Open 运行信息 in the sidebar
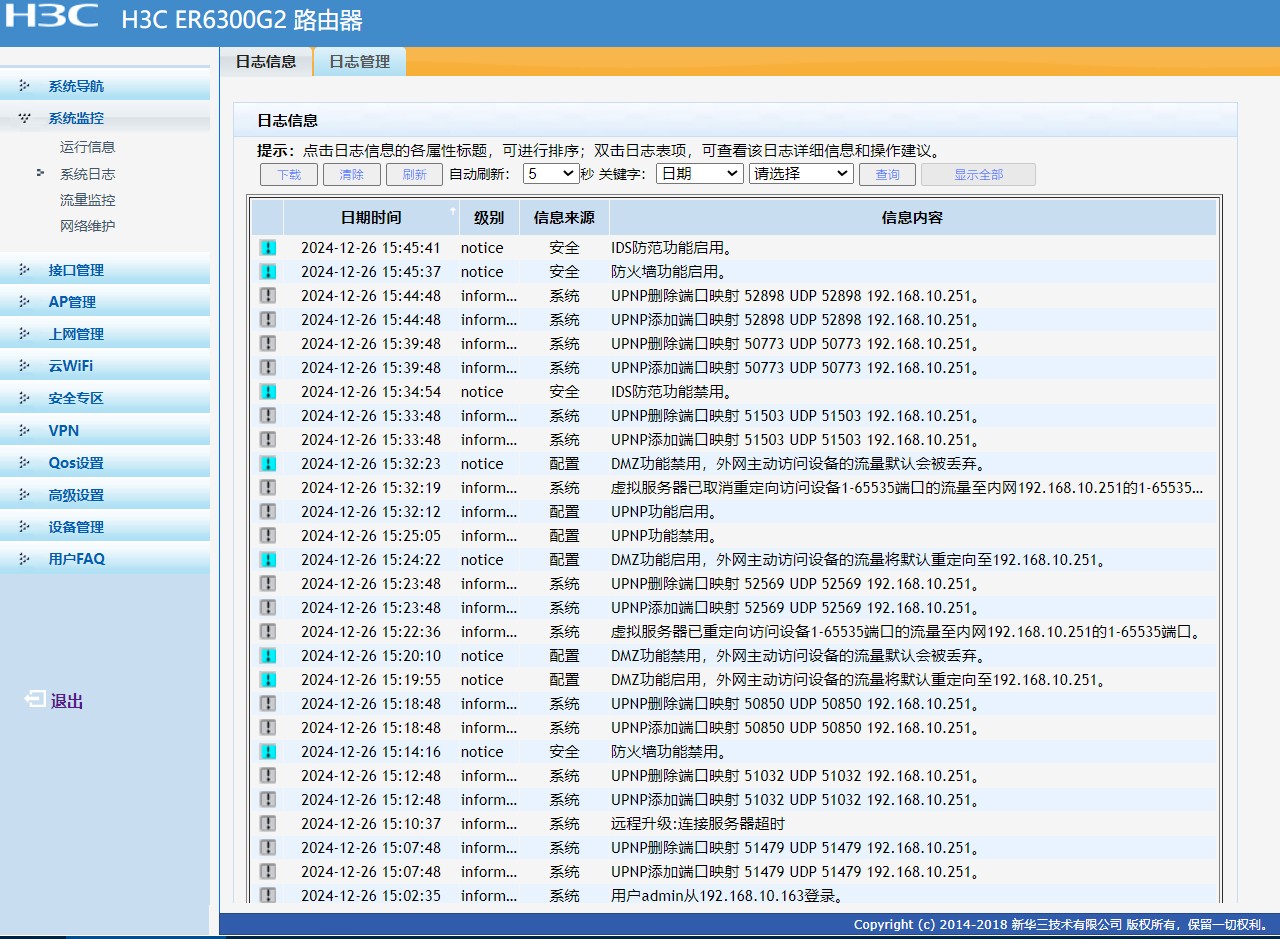 tap(88, 147)
